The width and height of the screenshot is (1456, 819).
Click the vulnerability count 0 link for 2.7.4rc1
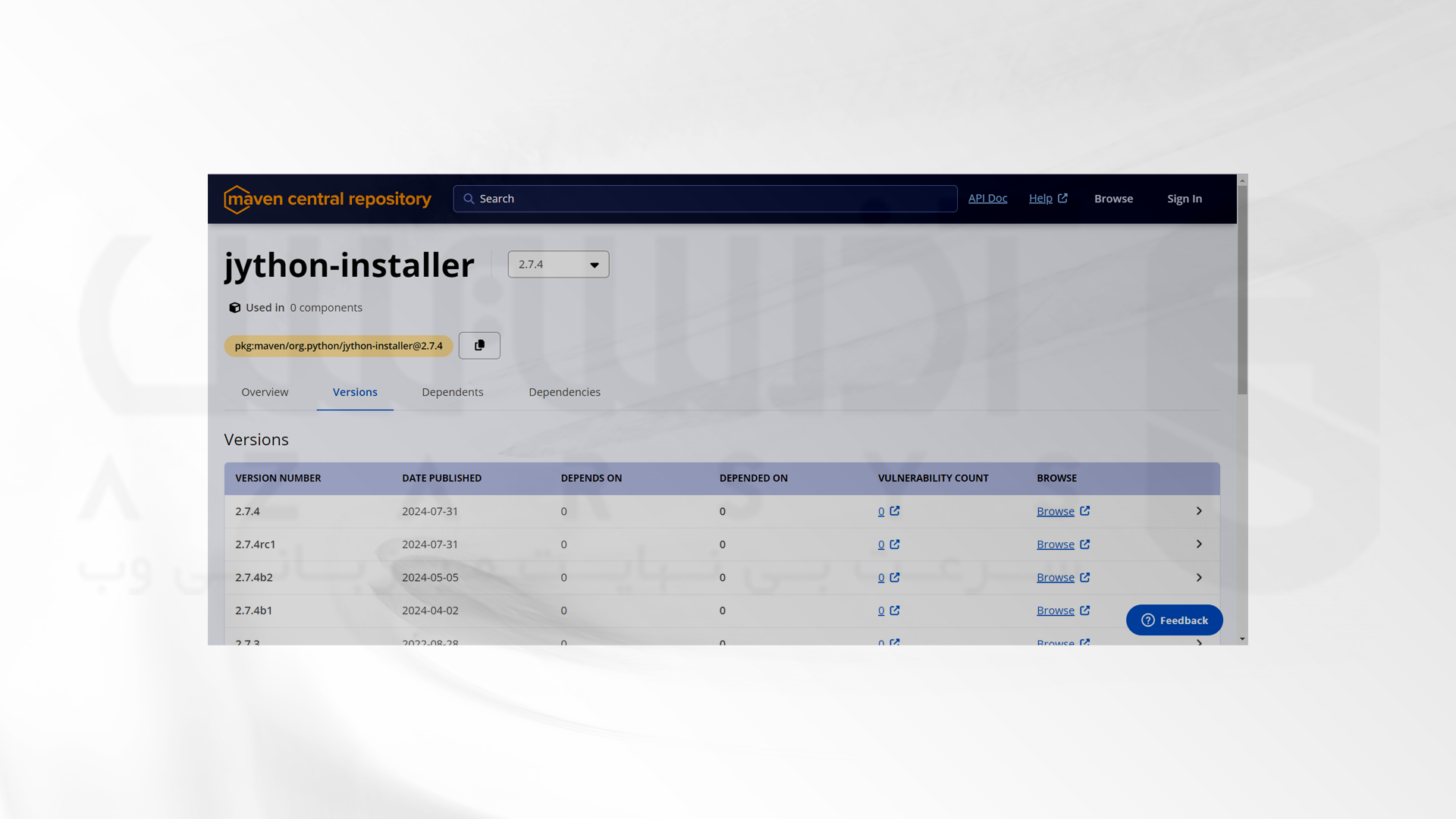click(881, 544)
